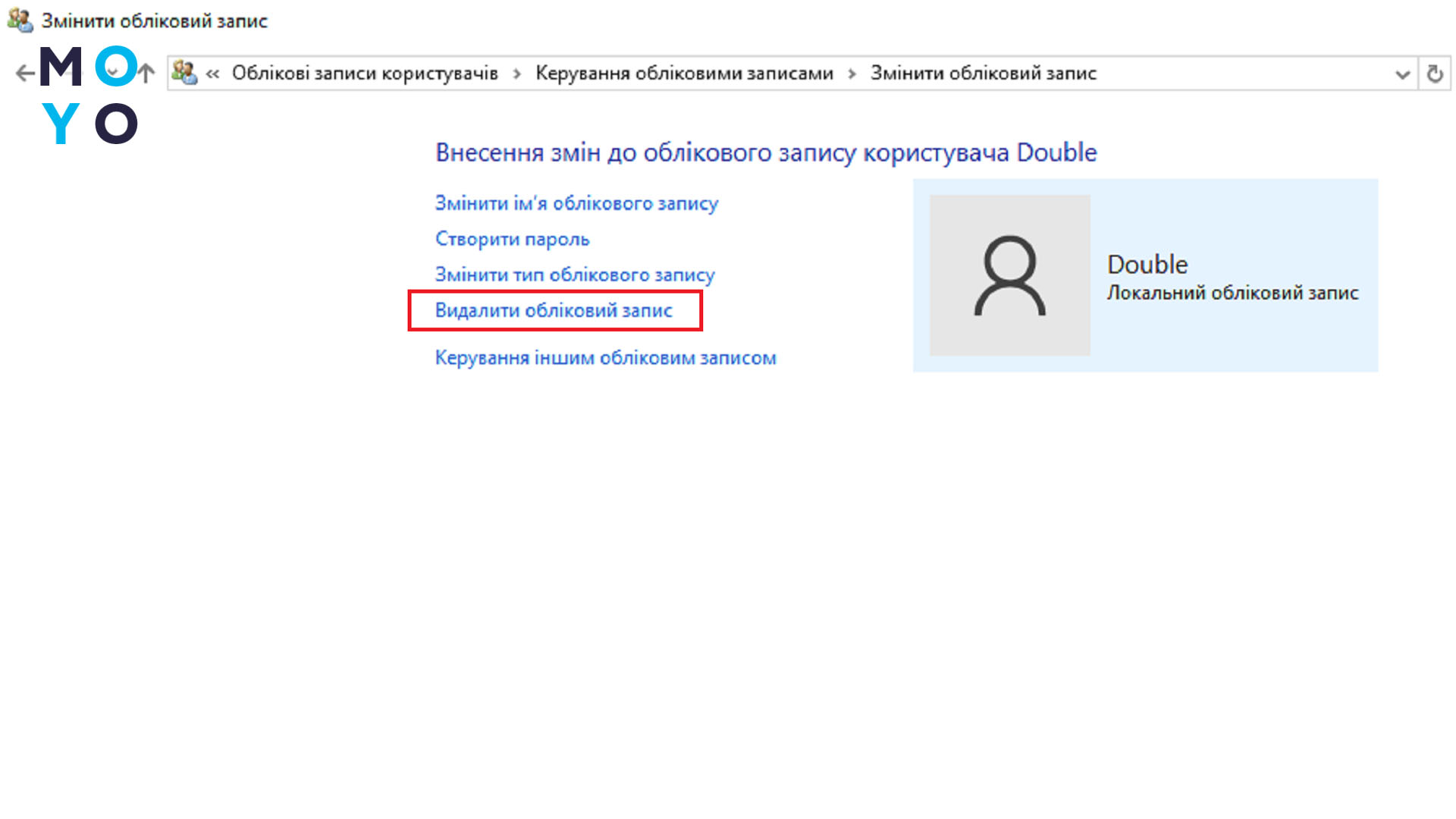Click 'Облікові записи користувачів' in the breadcrumb path
The height and width of the screenshot is (819, 1456).
[x=366, y=73]
